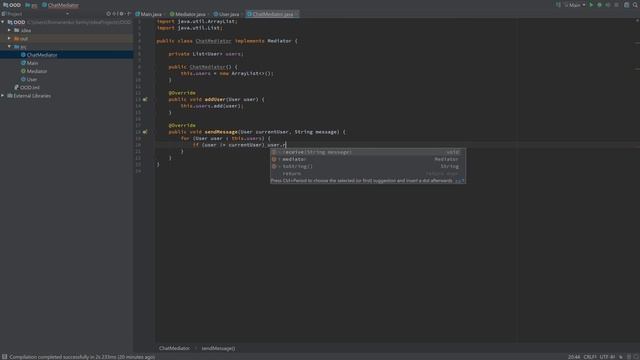Collapse the src folder

(x=9, y=47)
